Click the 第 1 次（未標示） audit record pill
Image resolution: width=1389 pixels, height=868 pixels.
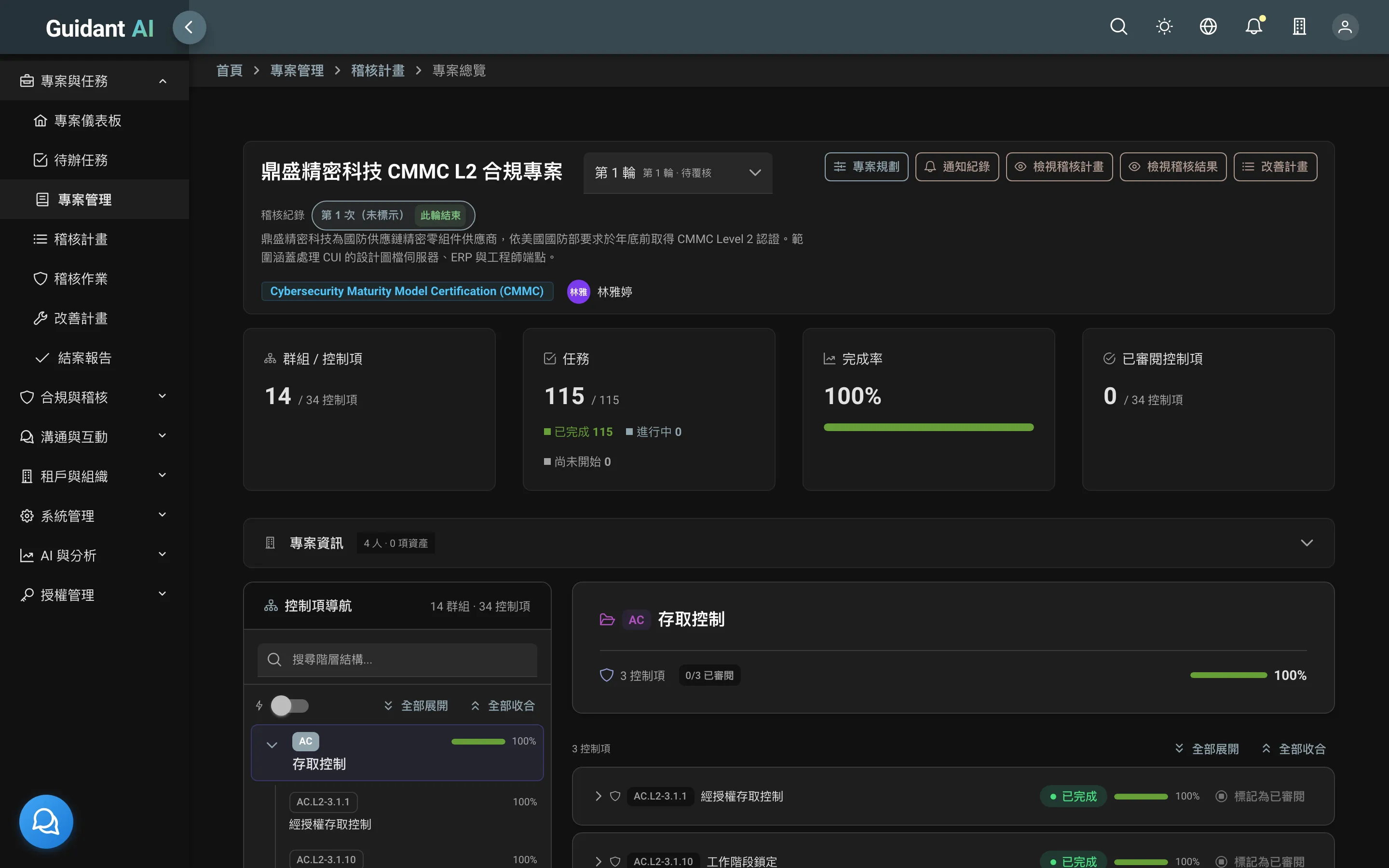tap(393, 215)
